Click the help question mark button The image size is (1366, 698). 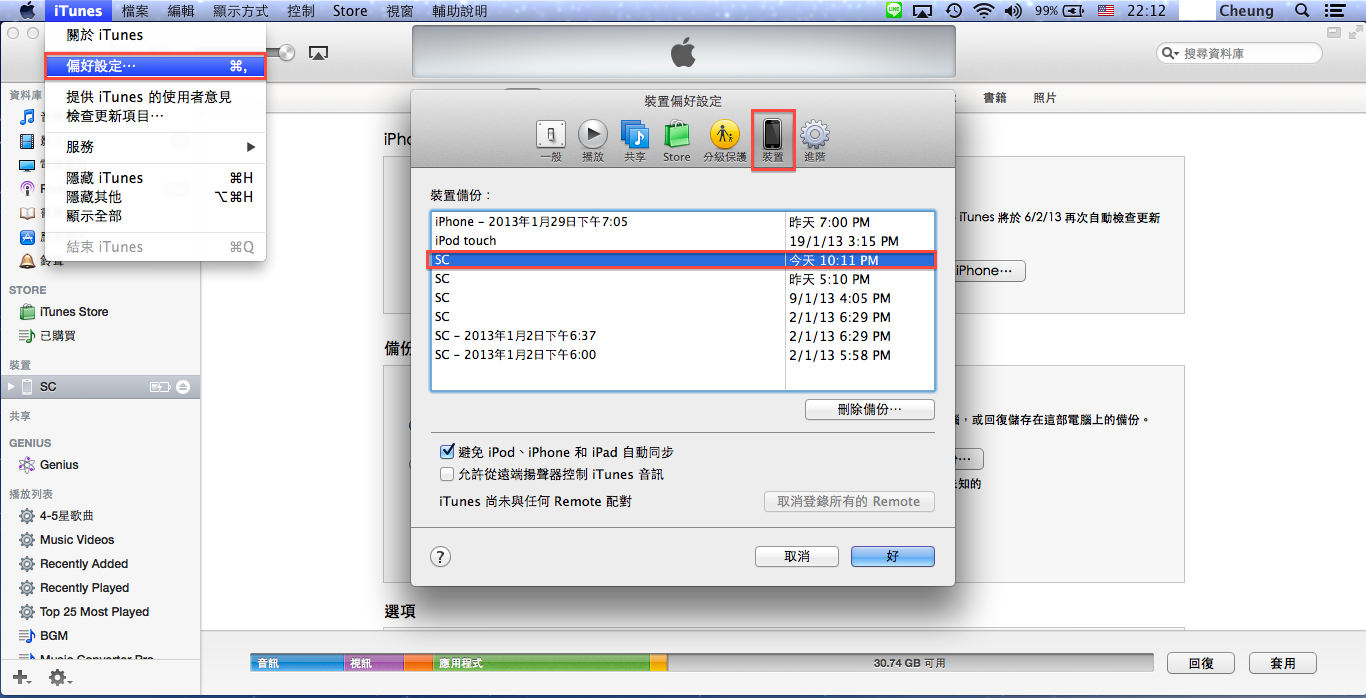440,557
